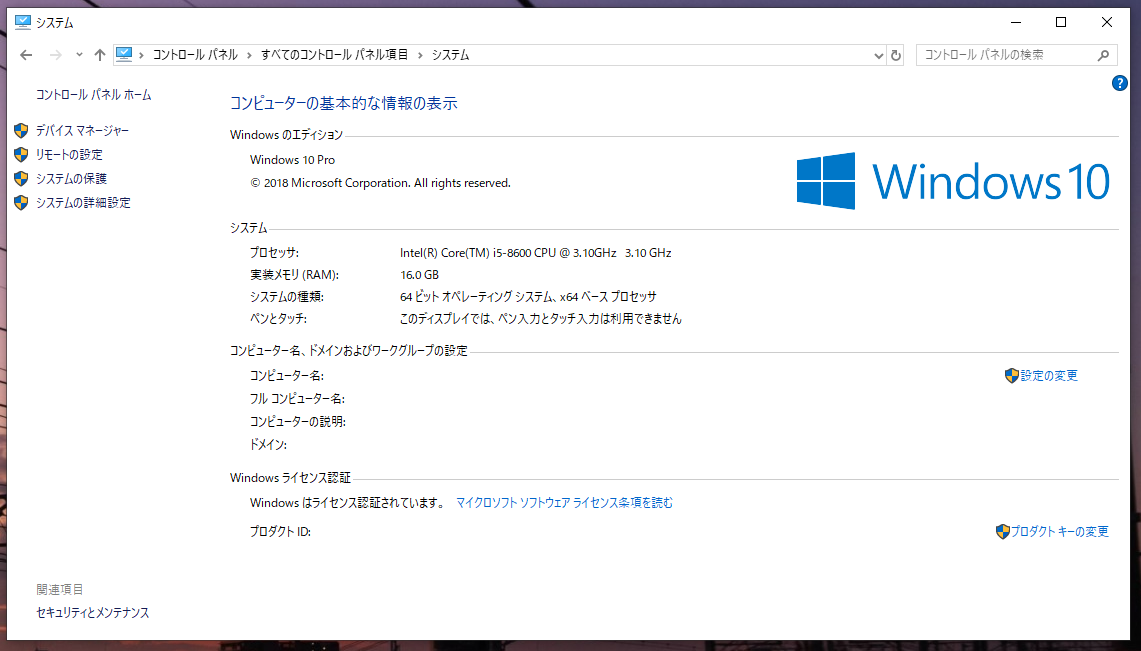Click shield icon beside システムの保護
This screenshot has width=1141, height=651.
click(21, 179)
